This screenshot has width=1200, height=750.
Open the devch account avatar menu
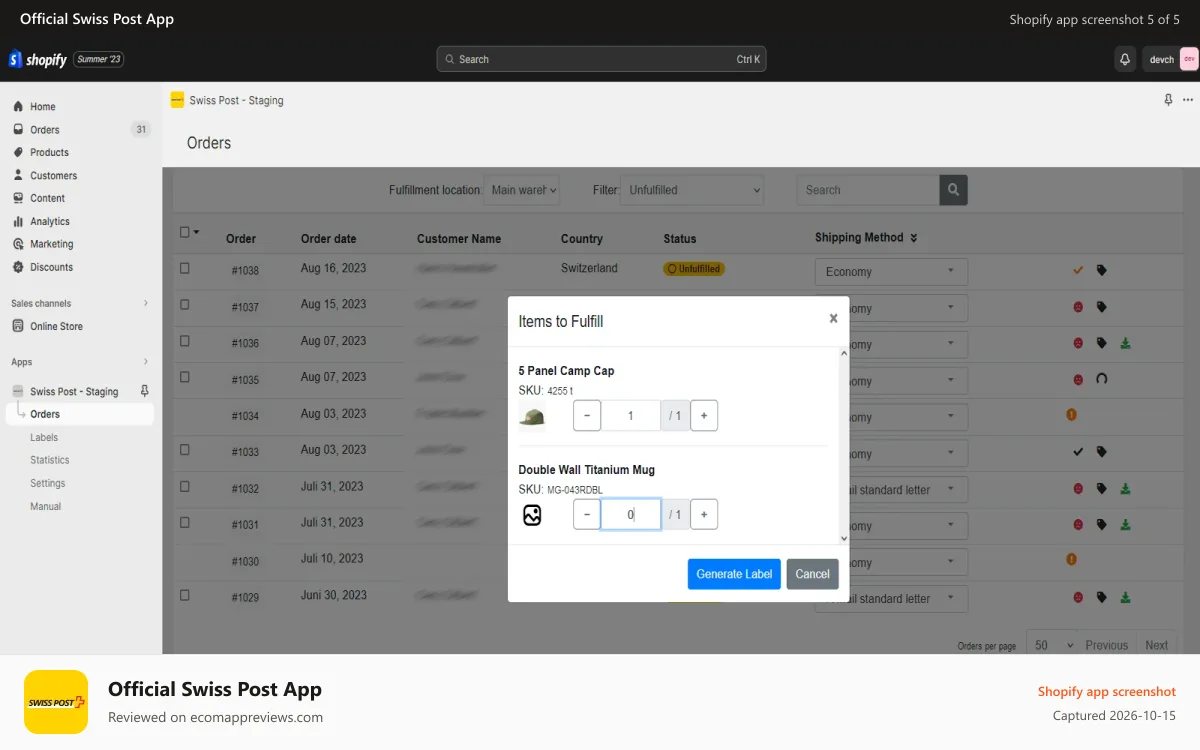1189,59
